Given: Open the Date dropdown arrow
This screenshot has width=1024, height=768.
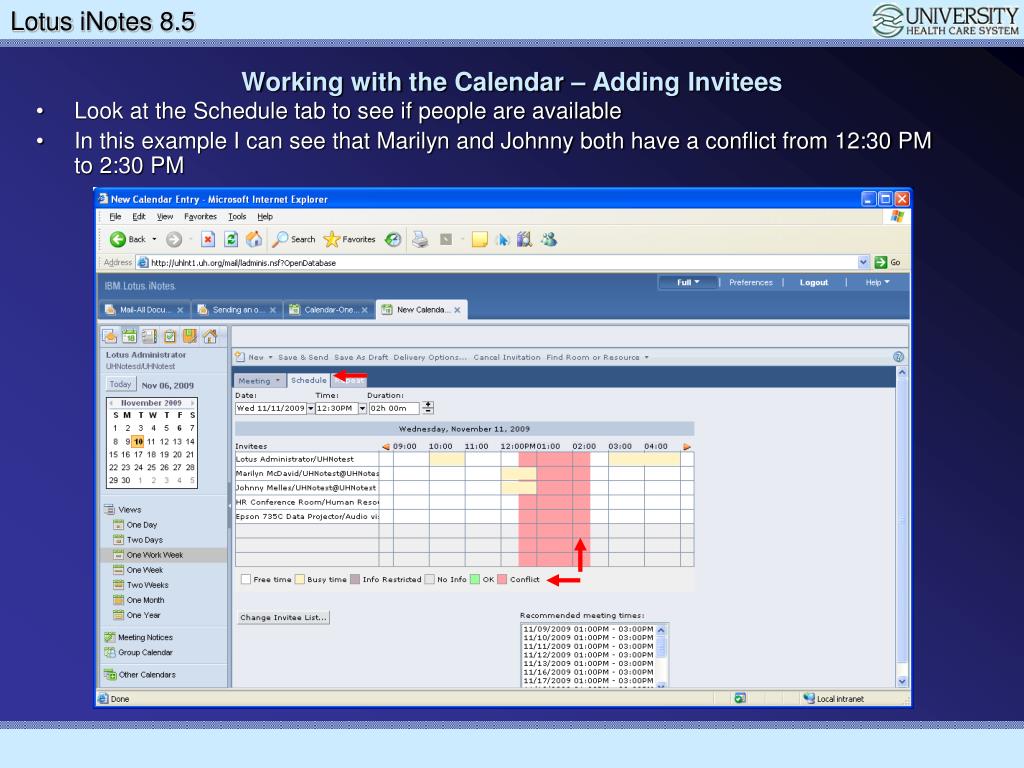Looking at the screenshot, I should [x=310, y=408].
